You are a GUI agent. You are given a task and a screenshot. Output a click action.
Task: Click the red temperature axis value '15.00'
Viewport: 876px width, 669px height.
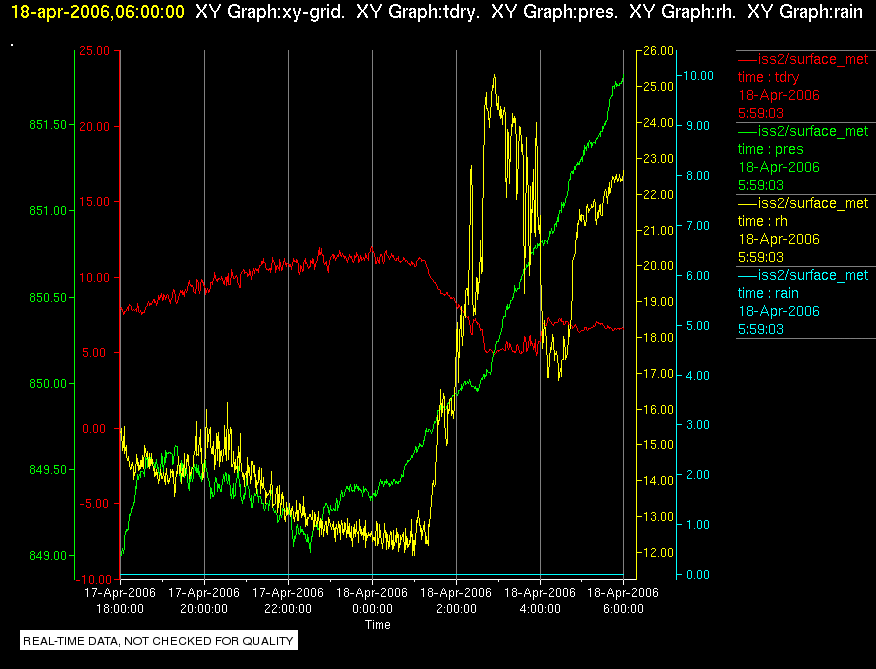(x=94, y=202)
